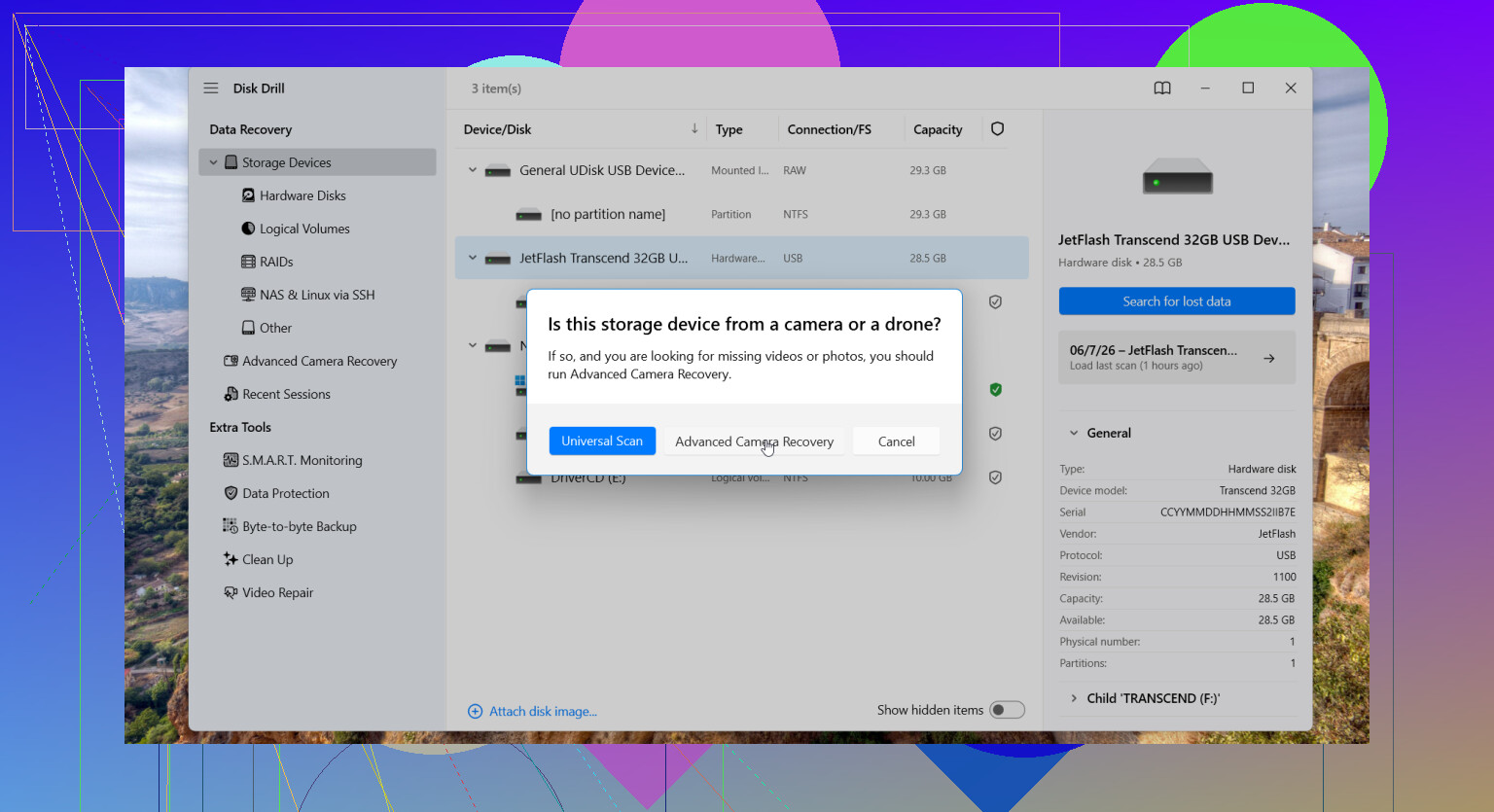The width and height of the screenshot is (1494, 812).
Task: Click the "Hardware disk • 28.5 GB" subtitle
Action: point(1120,263)
